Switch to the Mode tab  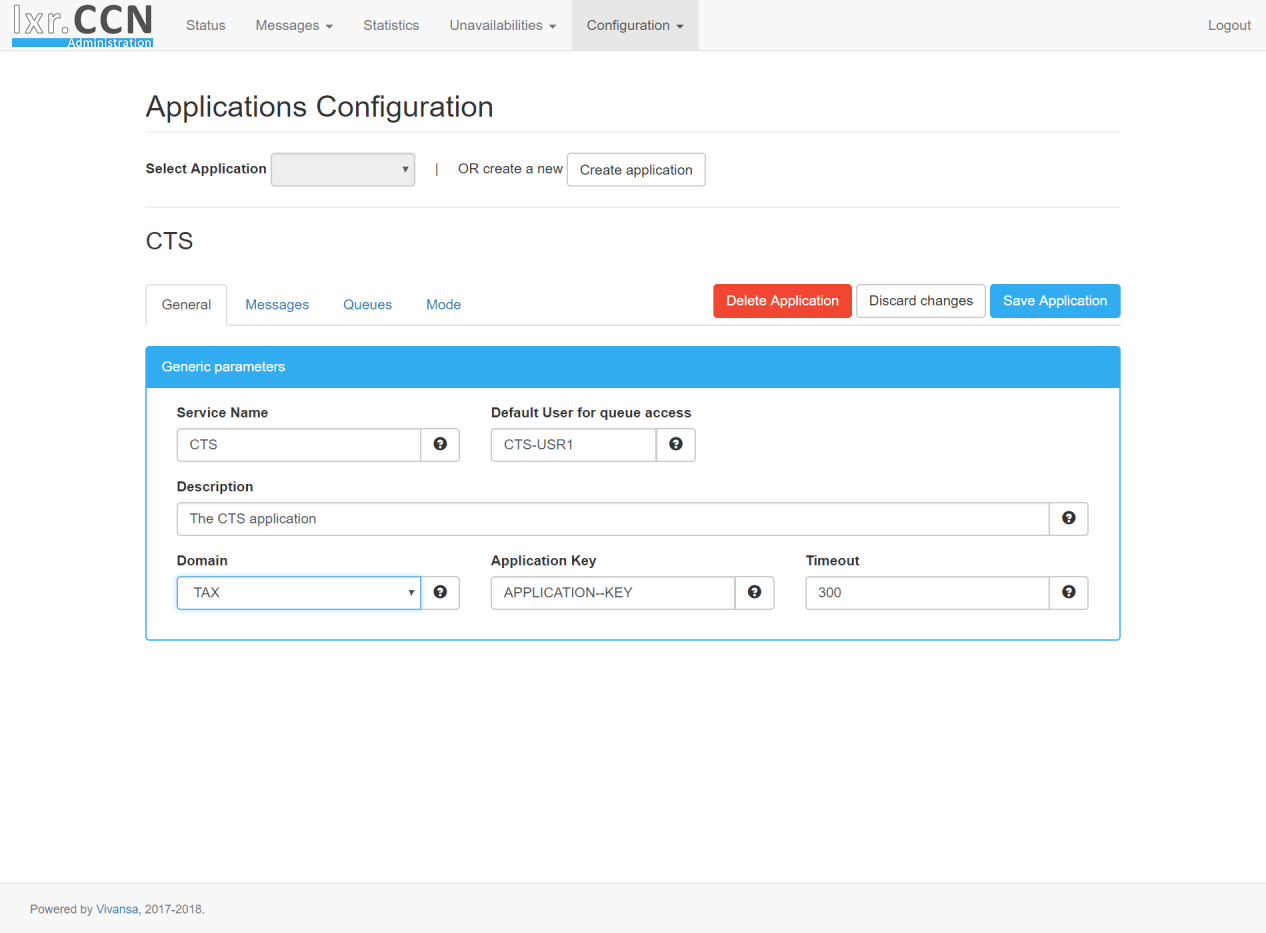tap(444, 305)
